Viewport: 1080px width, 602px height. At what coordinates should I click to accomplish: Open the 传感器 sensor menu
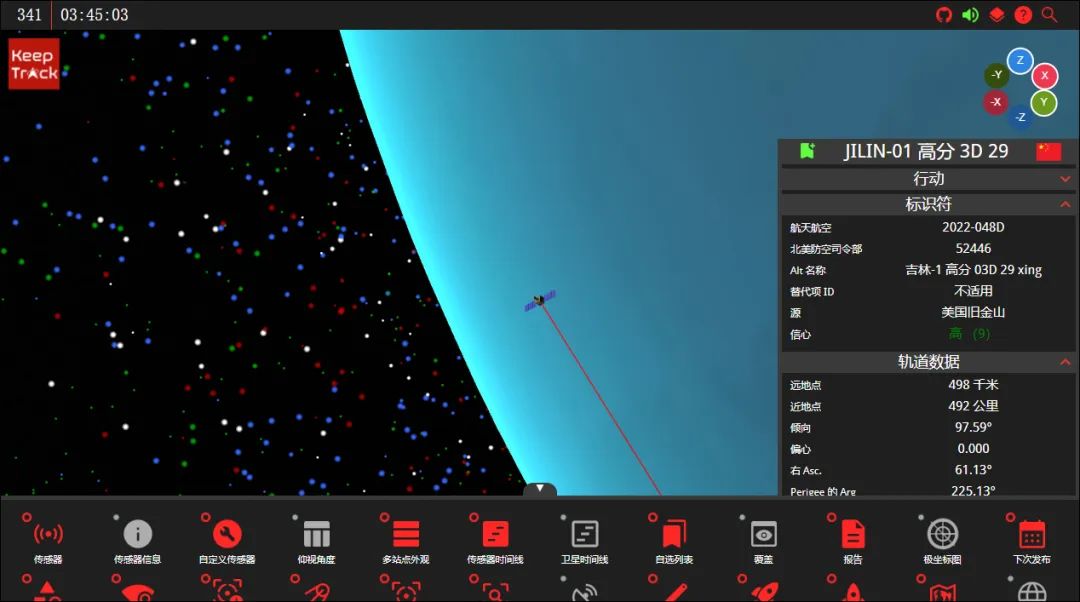[48, 540]
